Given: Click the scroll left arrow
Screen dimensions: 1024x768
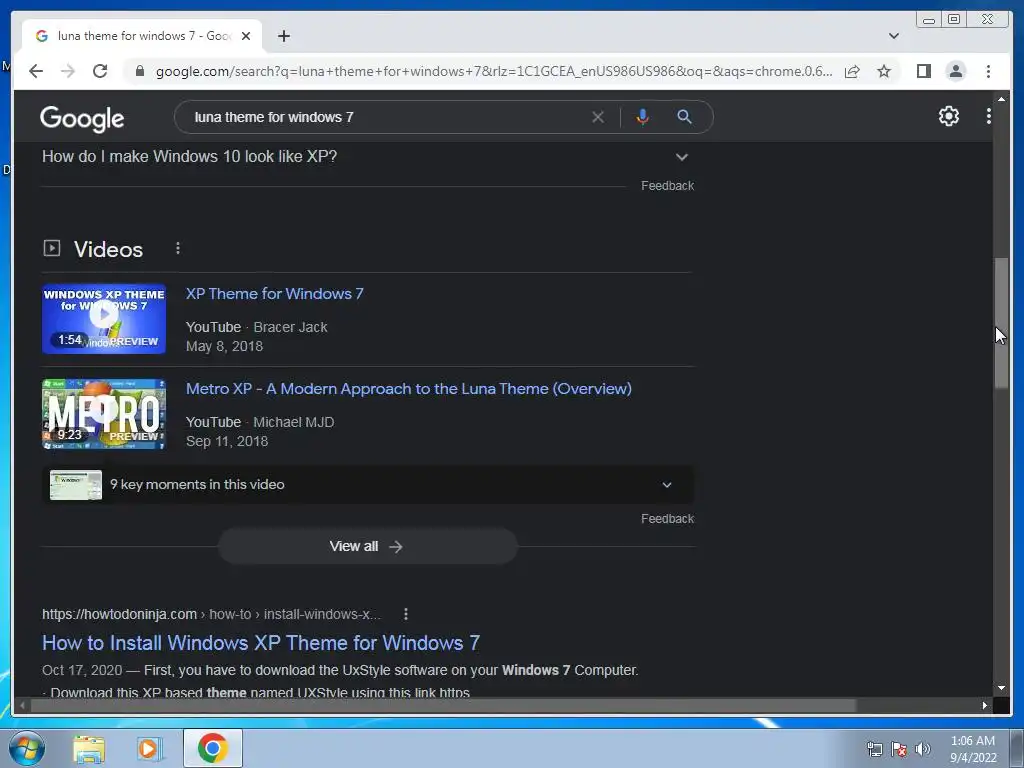Looking at the screenshot, I should coord(22,705).
